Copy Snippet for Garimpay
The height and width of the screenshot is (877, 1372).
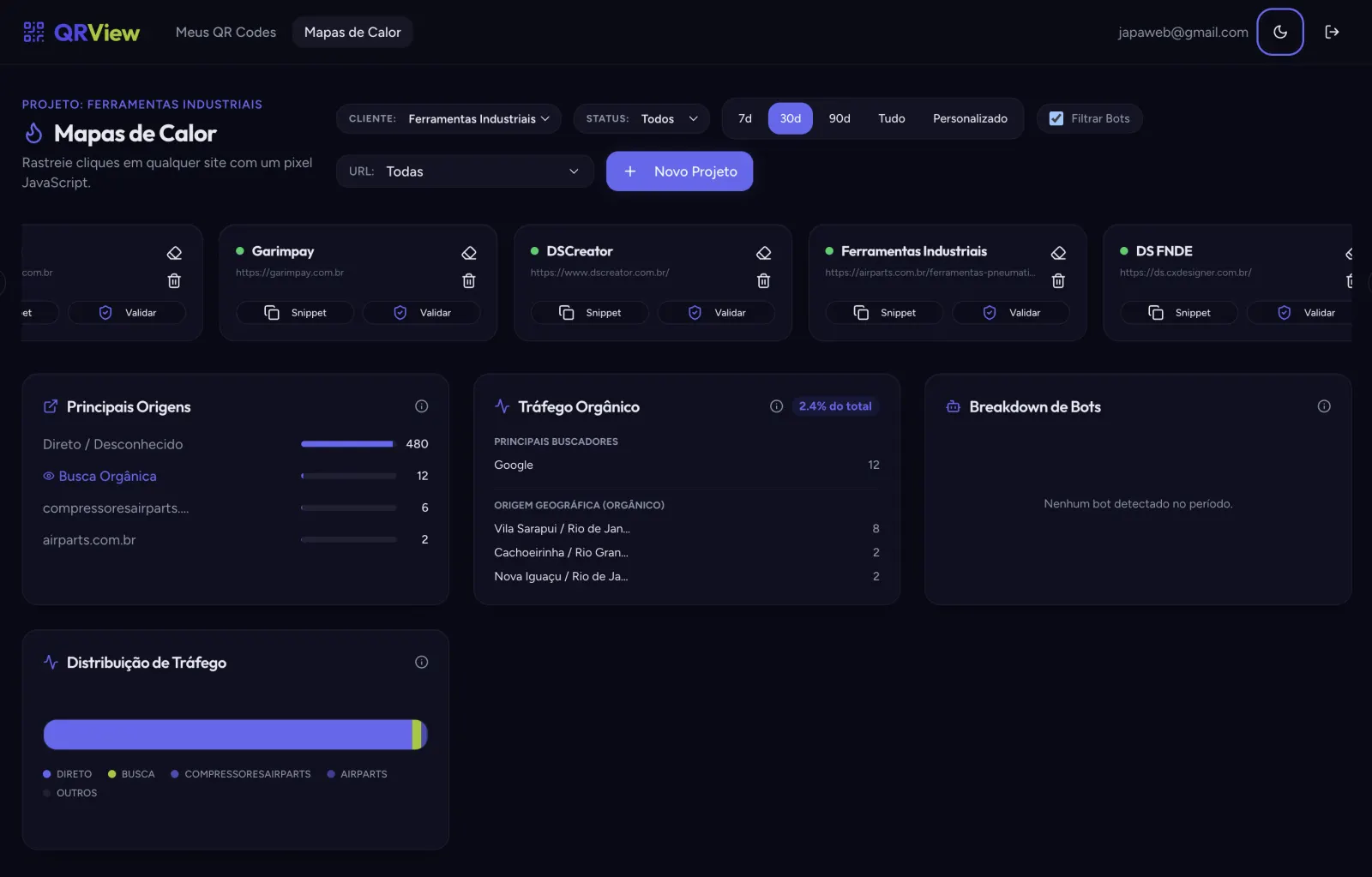[x=295, y=313]
